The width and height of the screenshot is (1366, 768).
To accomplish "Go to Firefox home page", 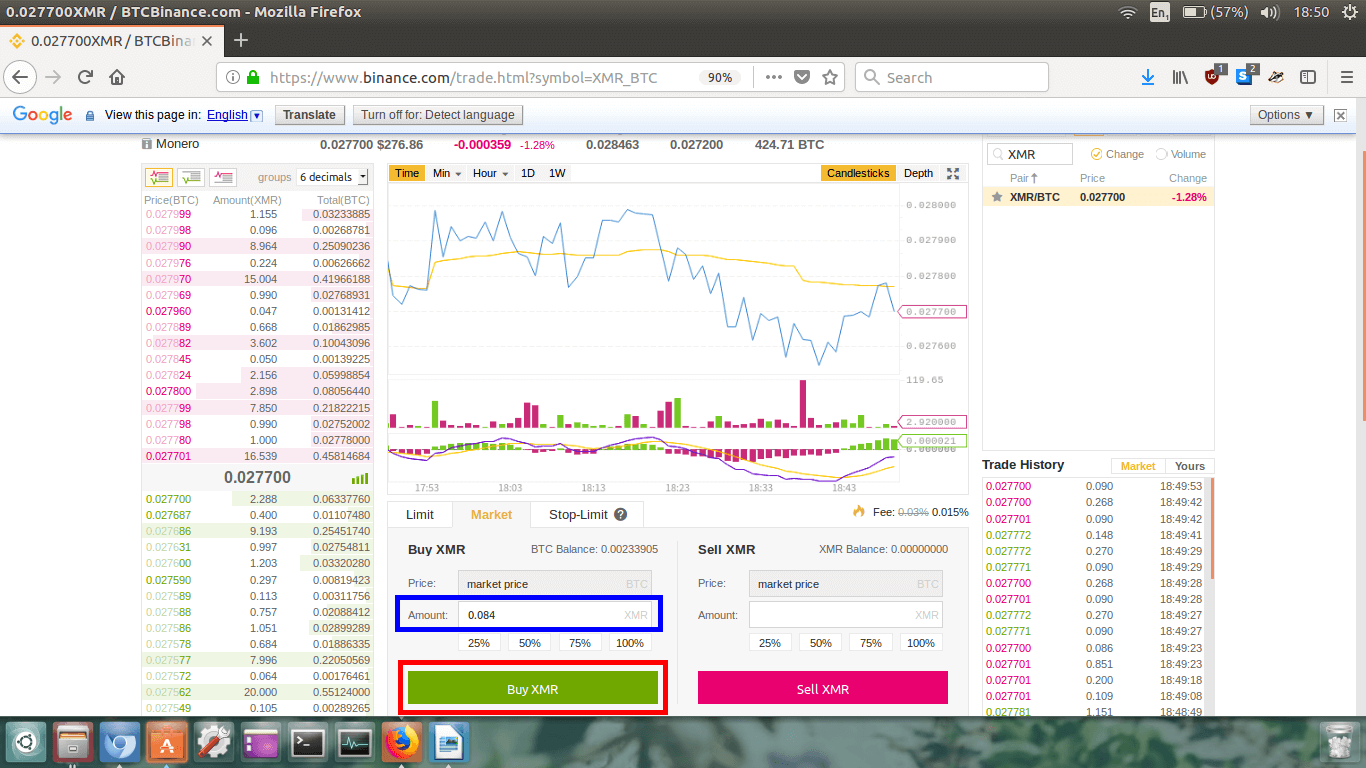I will pyautogui.click(x=117, y=77).
